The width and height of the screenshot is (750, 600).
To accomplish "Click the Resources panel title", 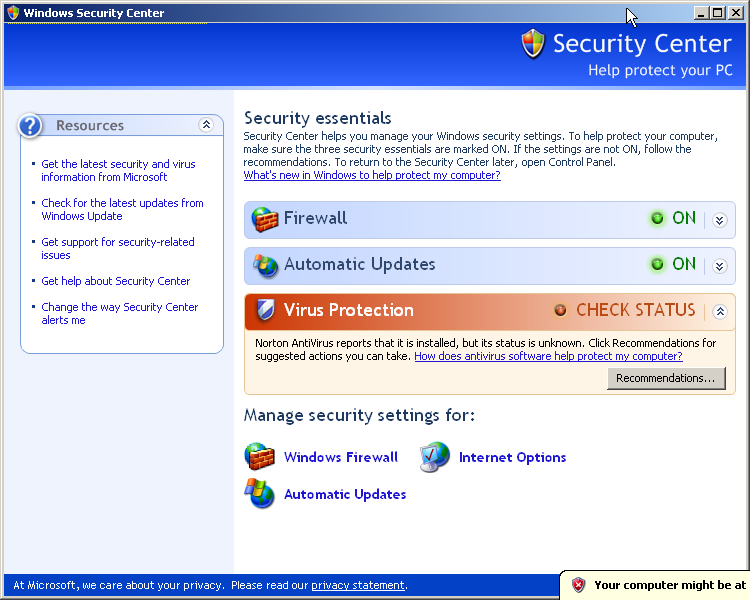I will (90, 125).
